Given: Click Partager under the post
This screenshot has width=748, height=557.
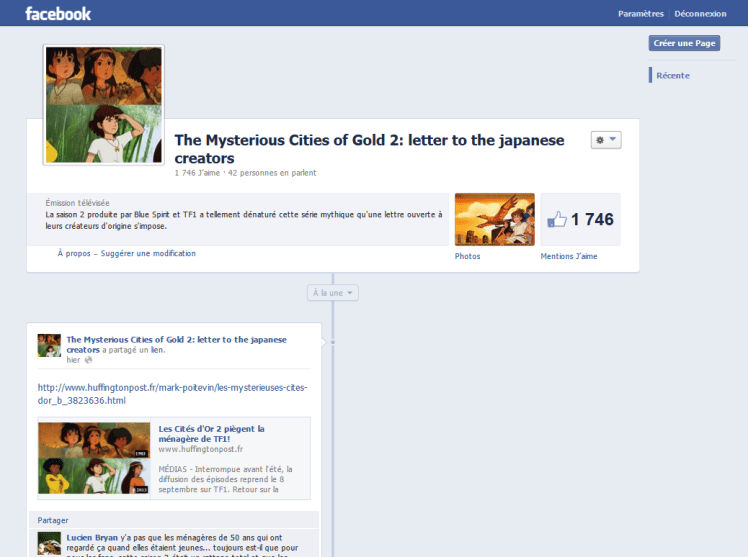Looking at the screenshot, I should tap(53, 520).
